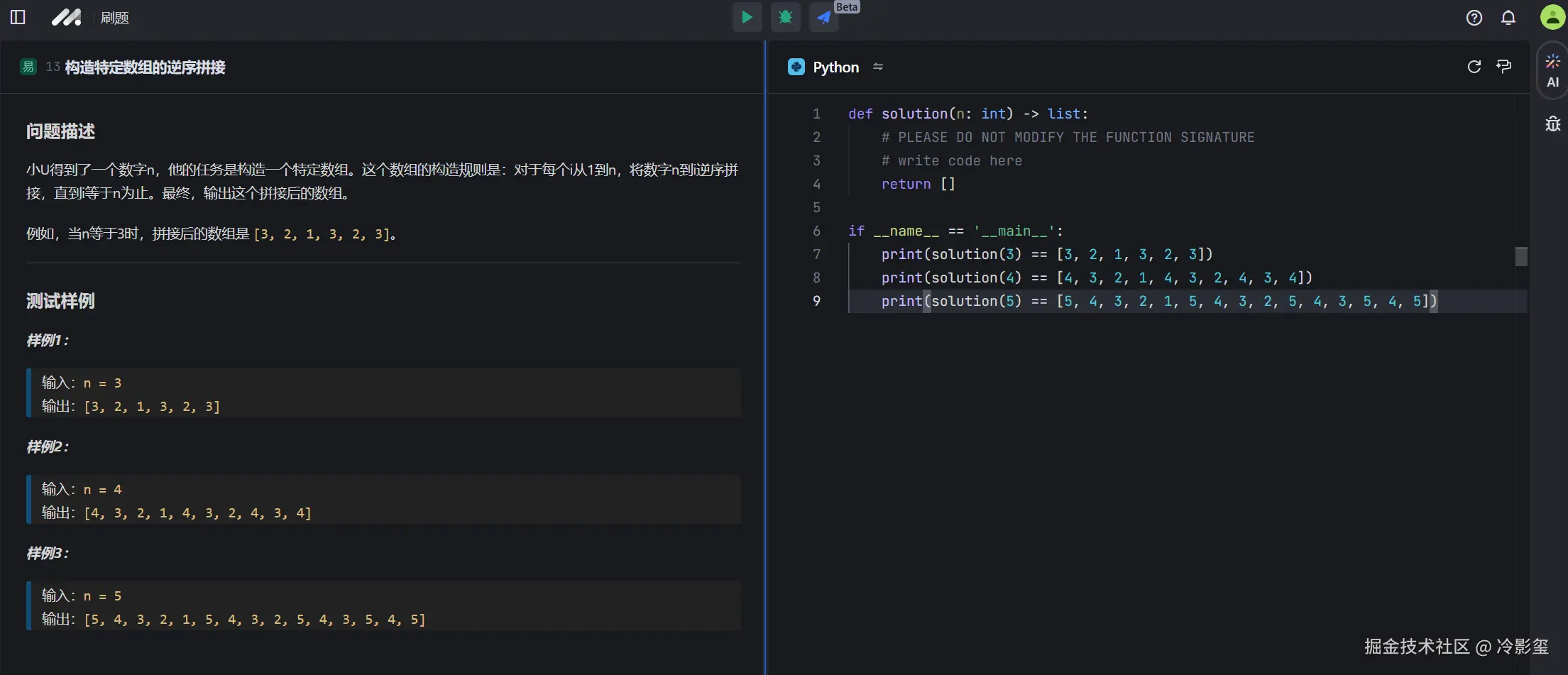The image size is (1568, 675).
Task: Click line number 9 in the gutter
Action: point(816,301)
